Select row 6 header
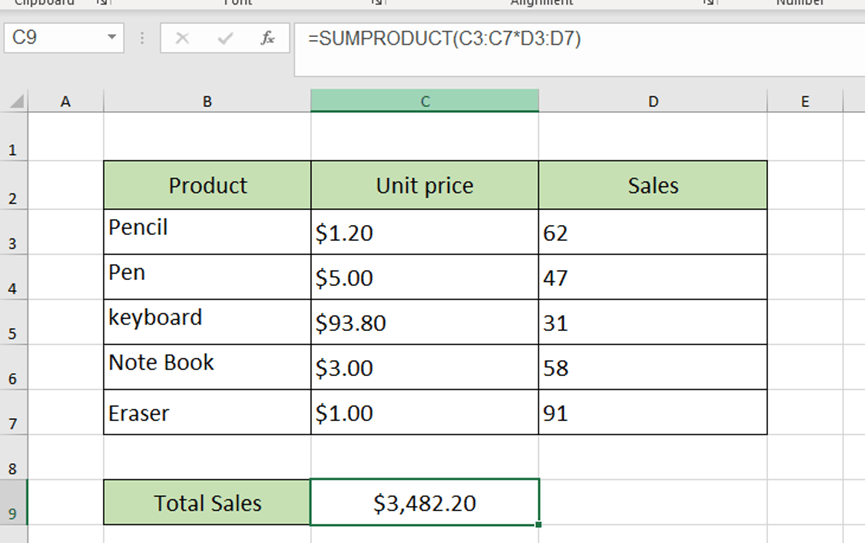Viewport: 865px width, 543px height. [x=13, y=367]
